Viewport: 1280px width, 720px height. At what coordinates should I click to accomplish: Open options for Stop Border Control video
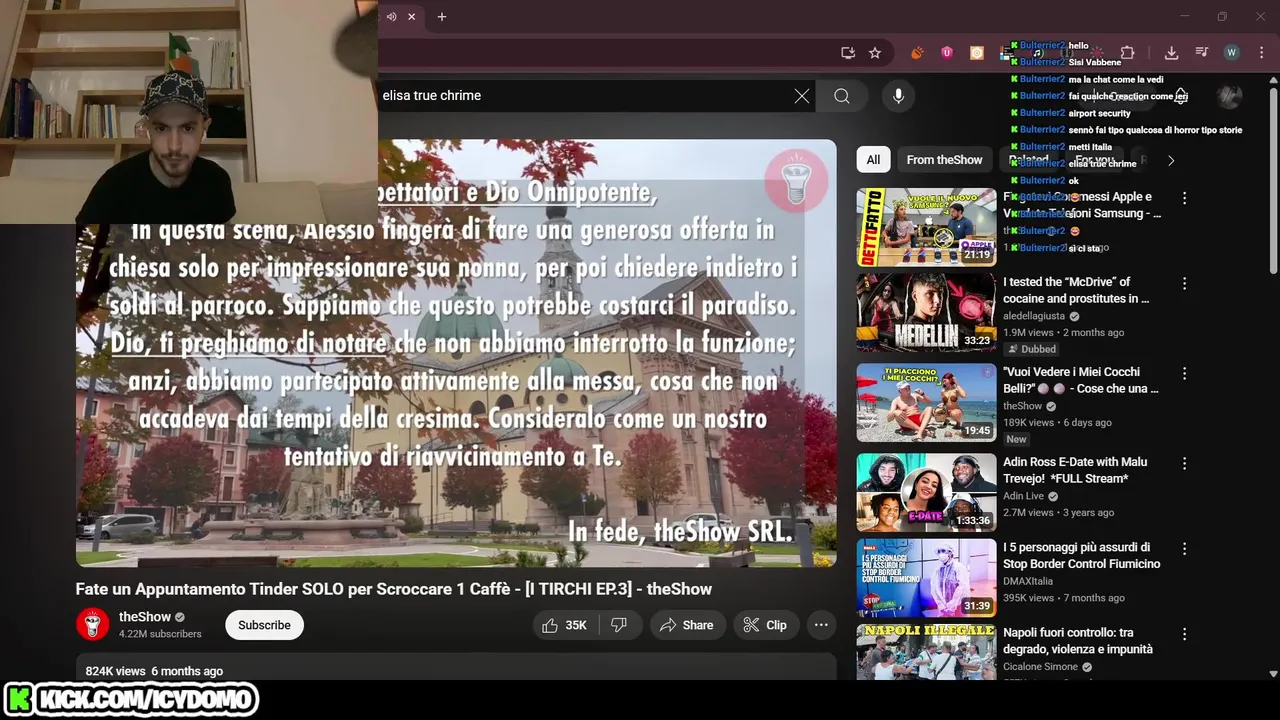coord(1184,549)
